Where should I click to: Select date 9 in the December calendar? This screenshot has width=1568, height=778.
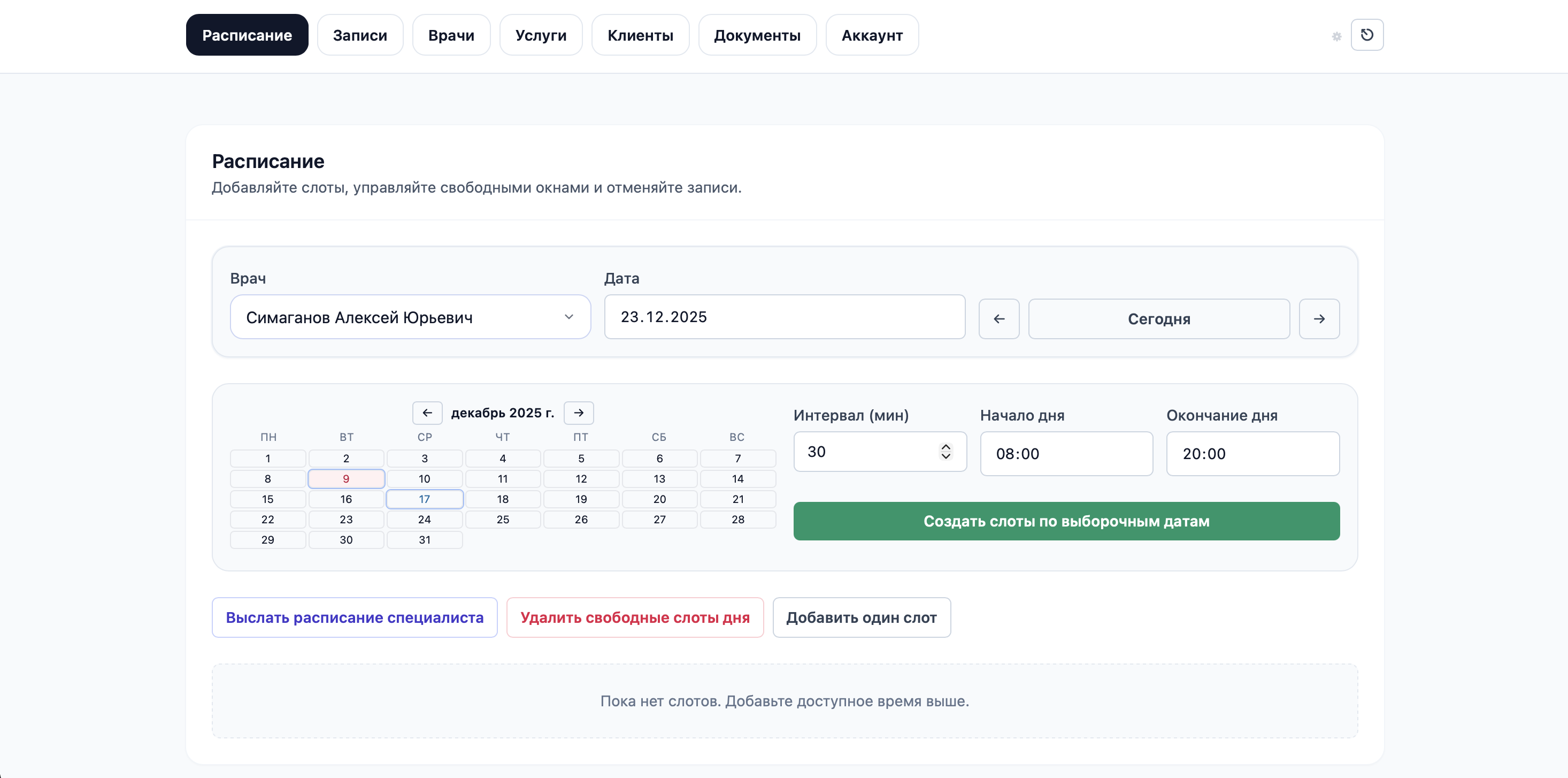coord(345,479)
